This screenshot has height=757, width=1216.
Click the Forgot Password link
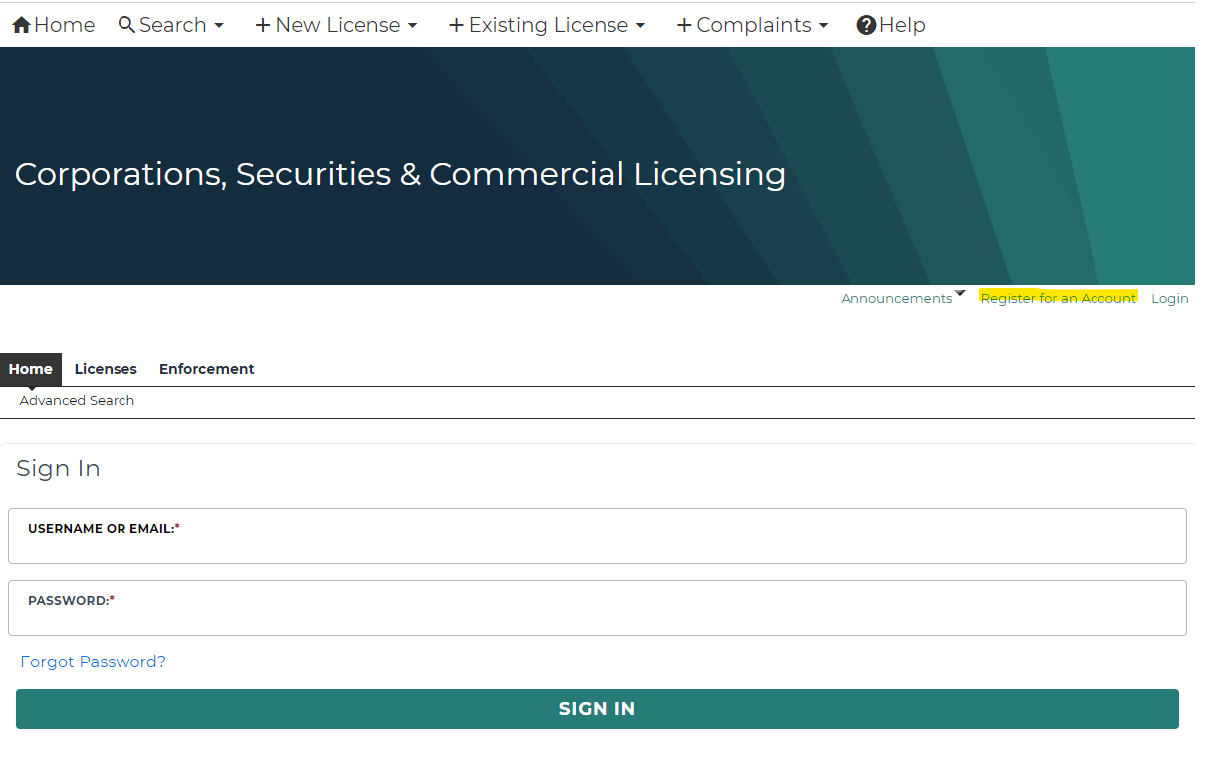pos(93,662)
